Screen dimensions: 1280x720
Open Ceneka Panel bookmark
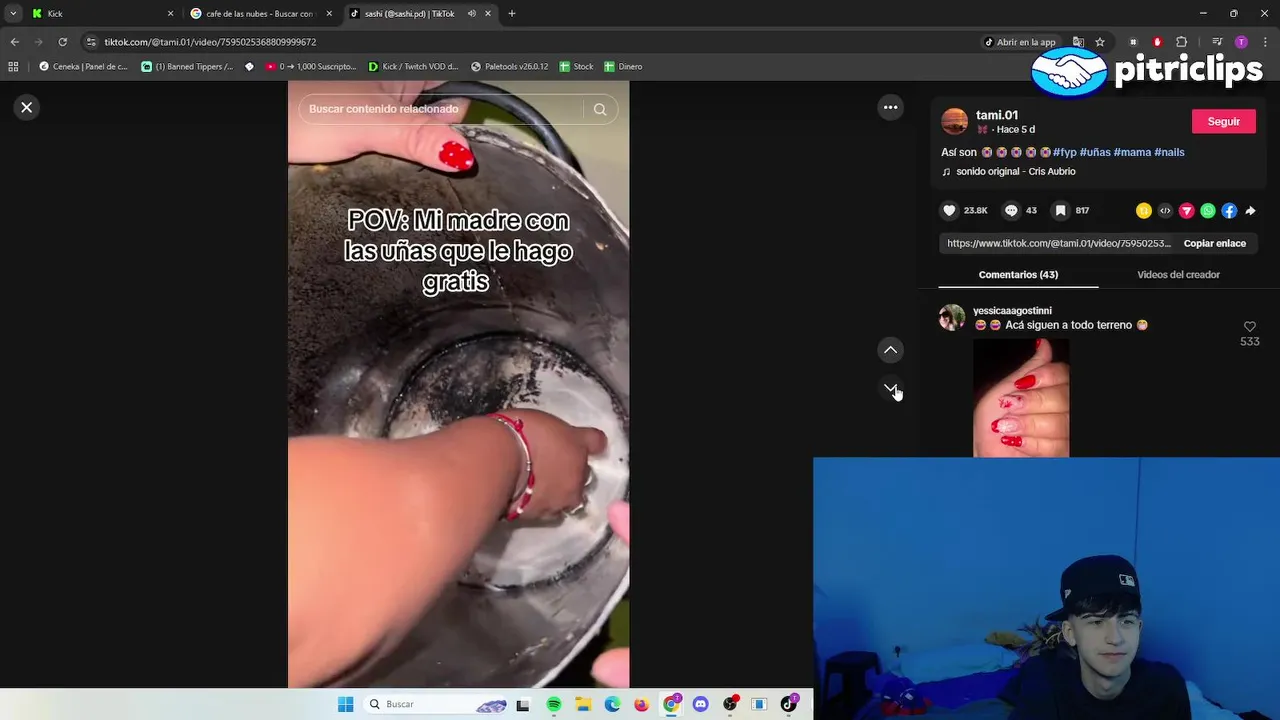tap(83, 66)
